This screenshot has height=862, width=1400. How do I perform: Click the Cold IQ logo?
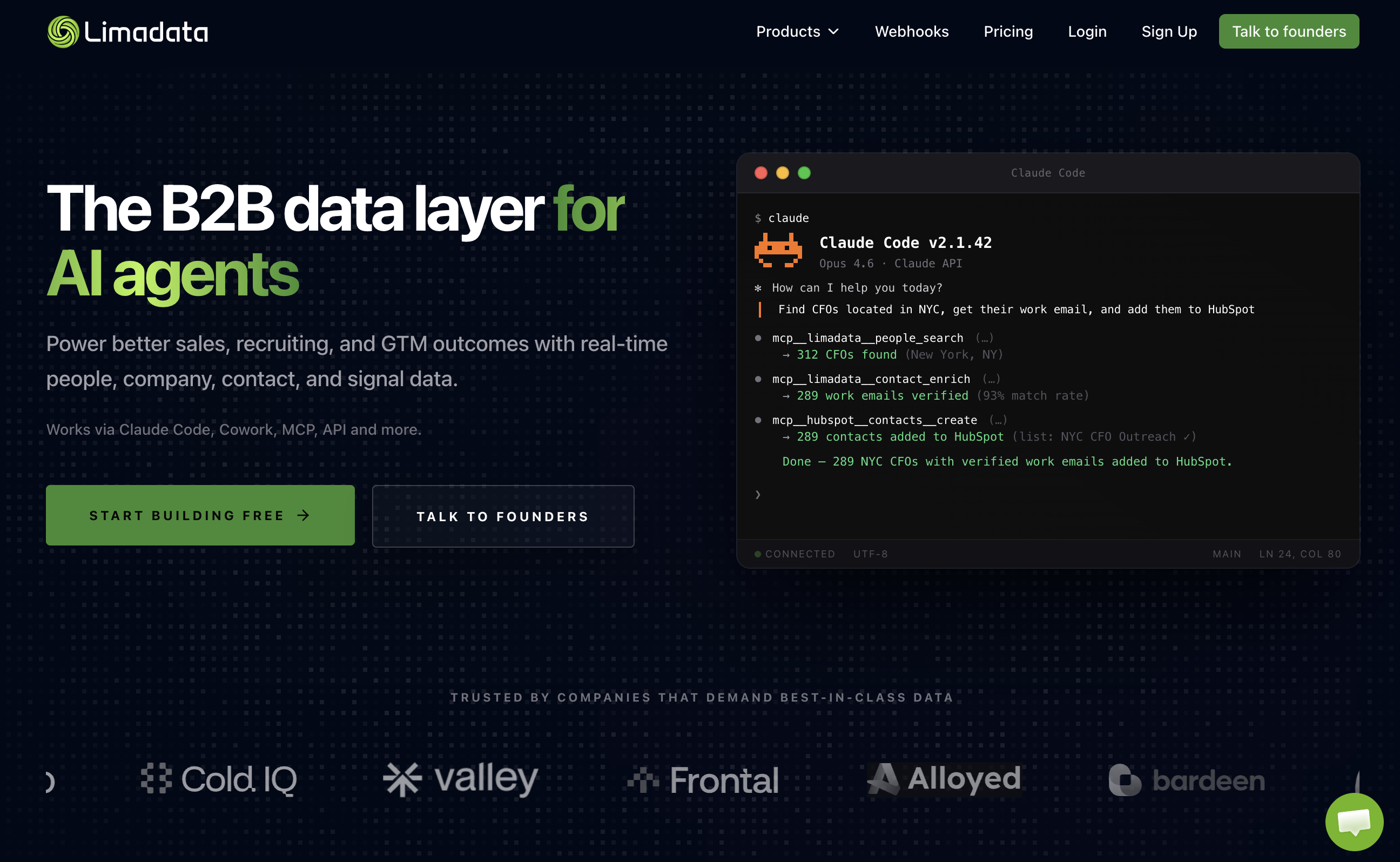(x=219, y=779)
